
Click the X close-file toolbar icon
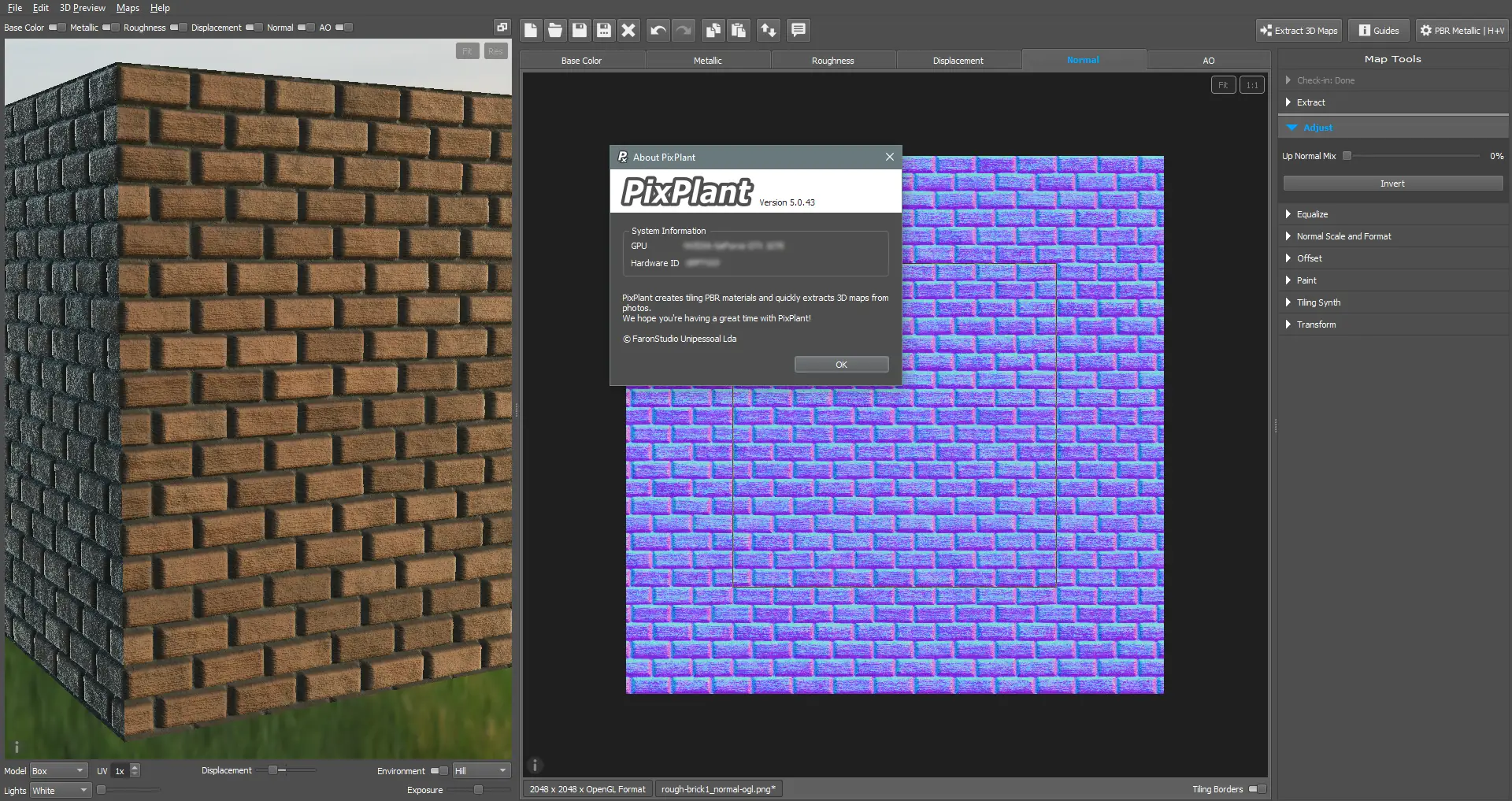pos(628,30)
